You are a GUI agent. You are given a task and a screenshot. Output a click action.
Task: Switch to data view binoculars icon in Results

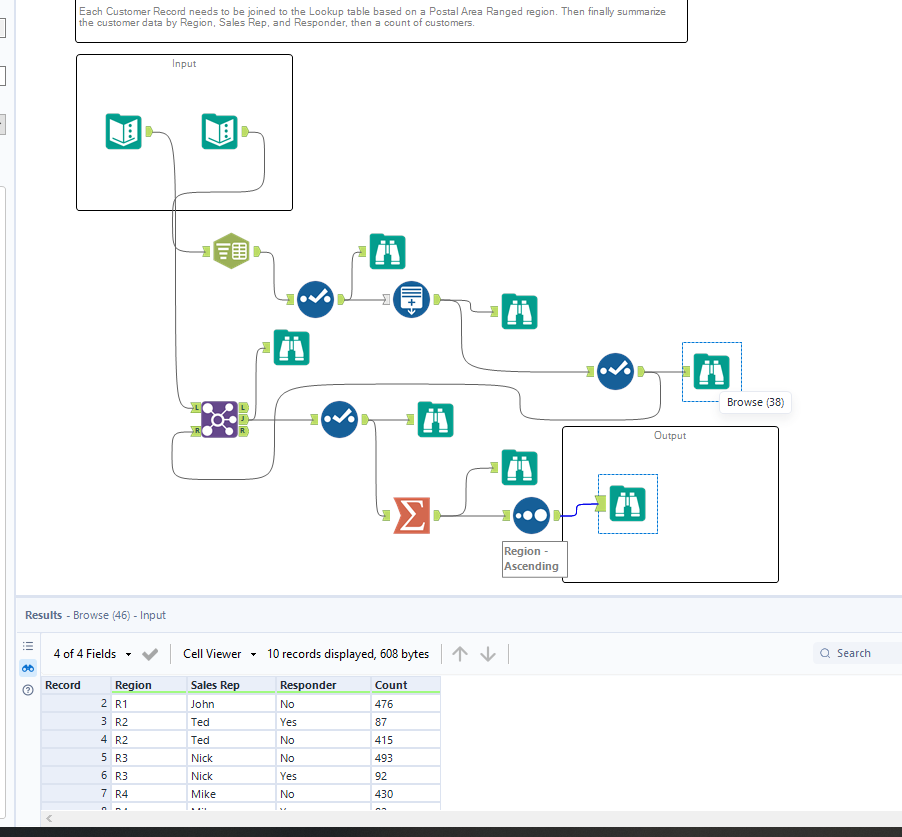tap(28, 668)
